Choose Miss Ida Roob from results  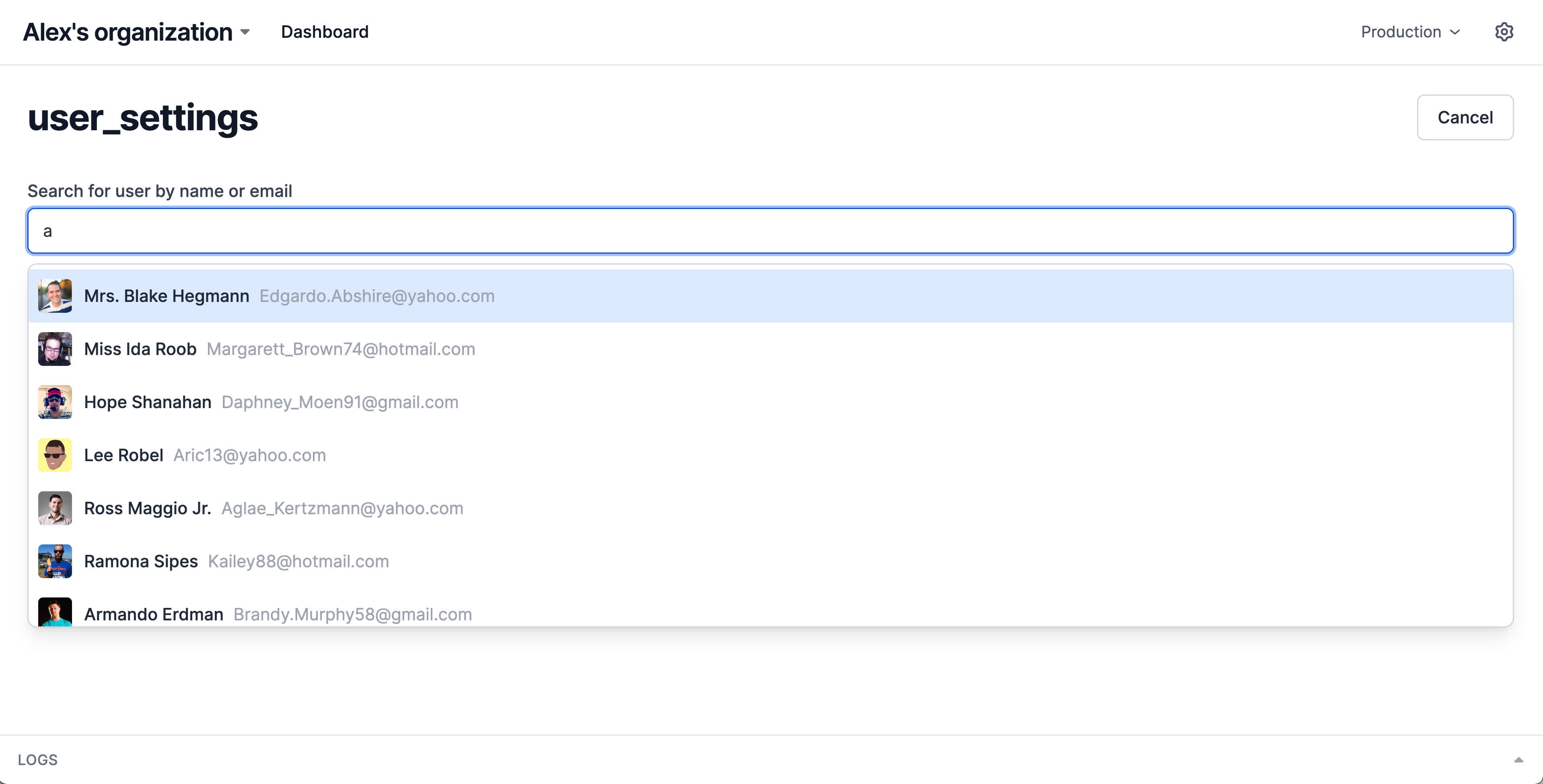(x=140, y=349)
